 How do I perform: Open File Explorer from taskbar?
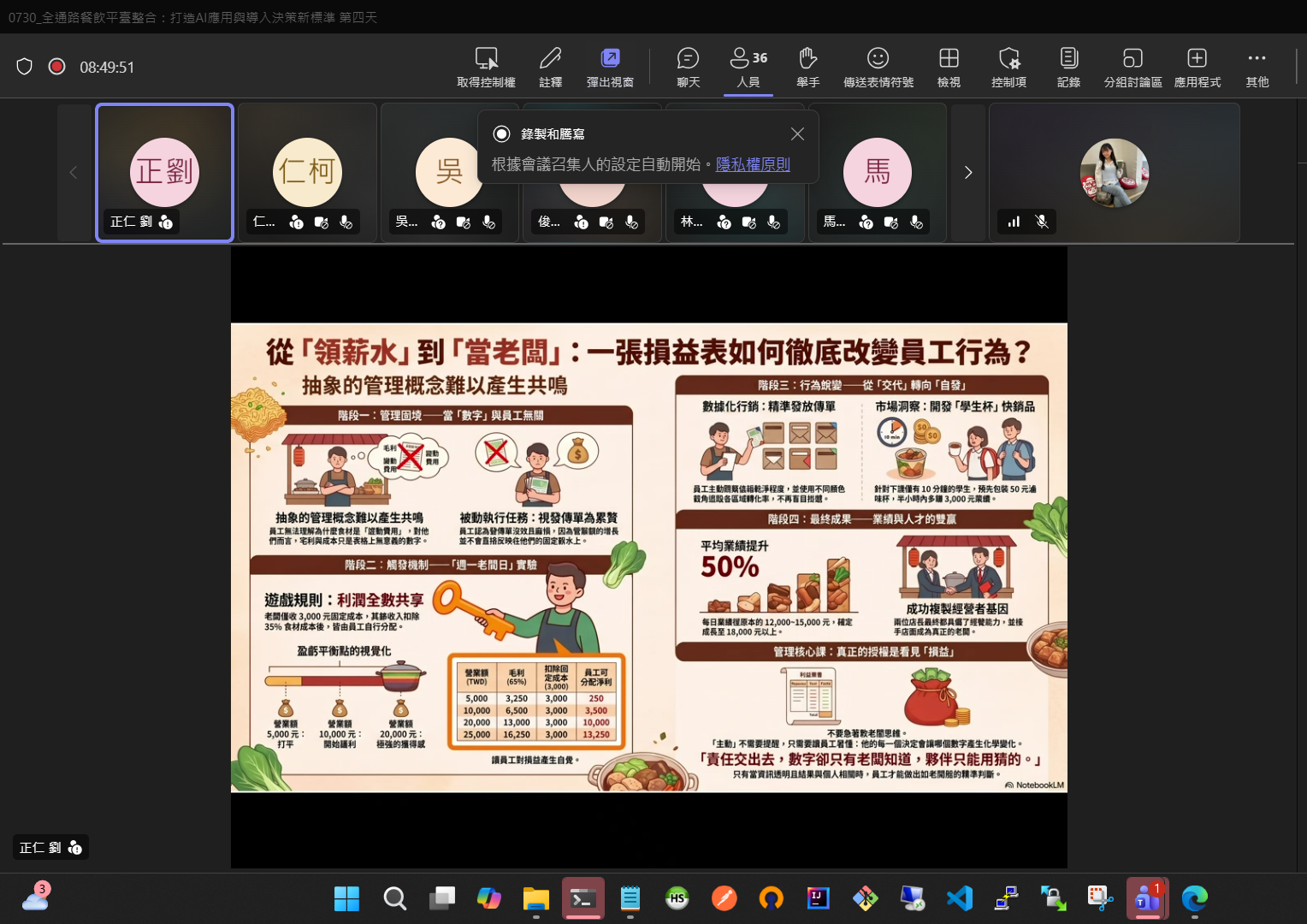[536, 898]
